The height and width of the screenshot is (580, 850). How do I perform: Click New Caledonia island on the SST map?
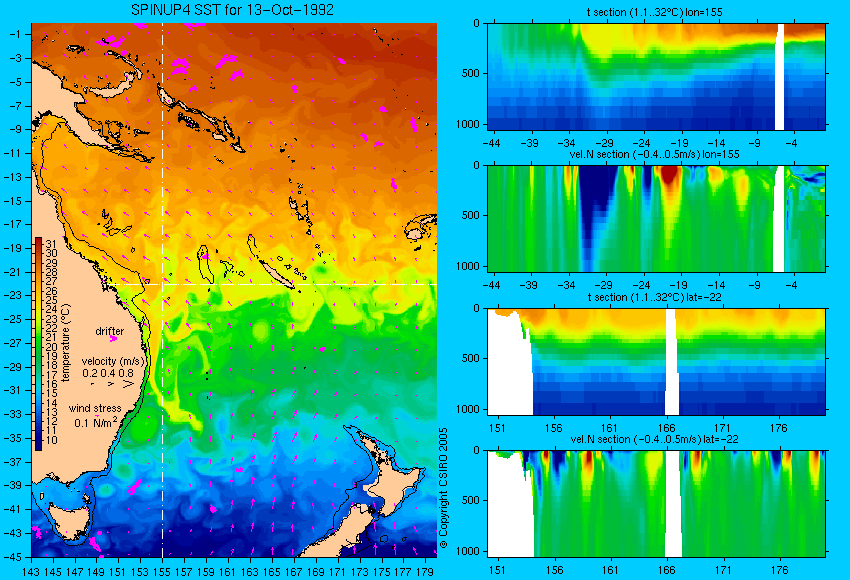276,276
